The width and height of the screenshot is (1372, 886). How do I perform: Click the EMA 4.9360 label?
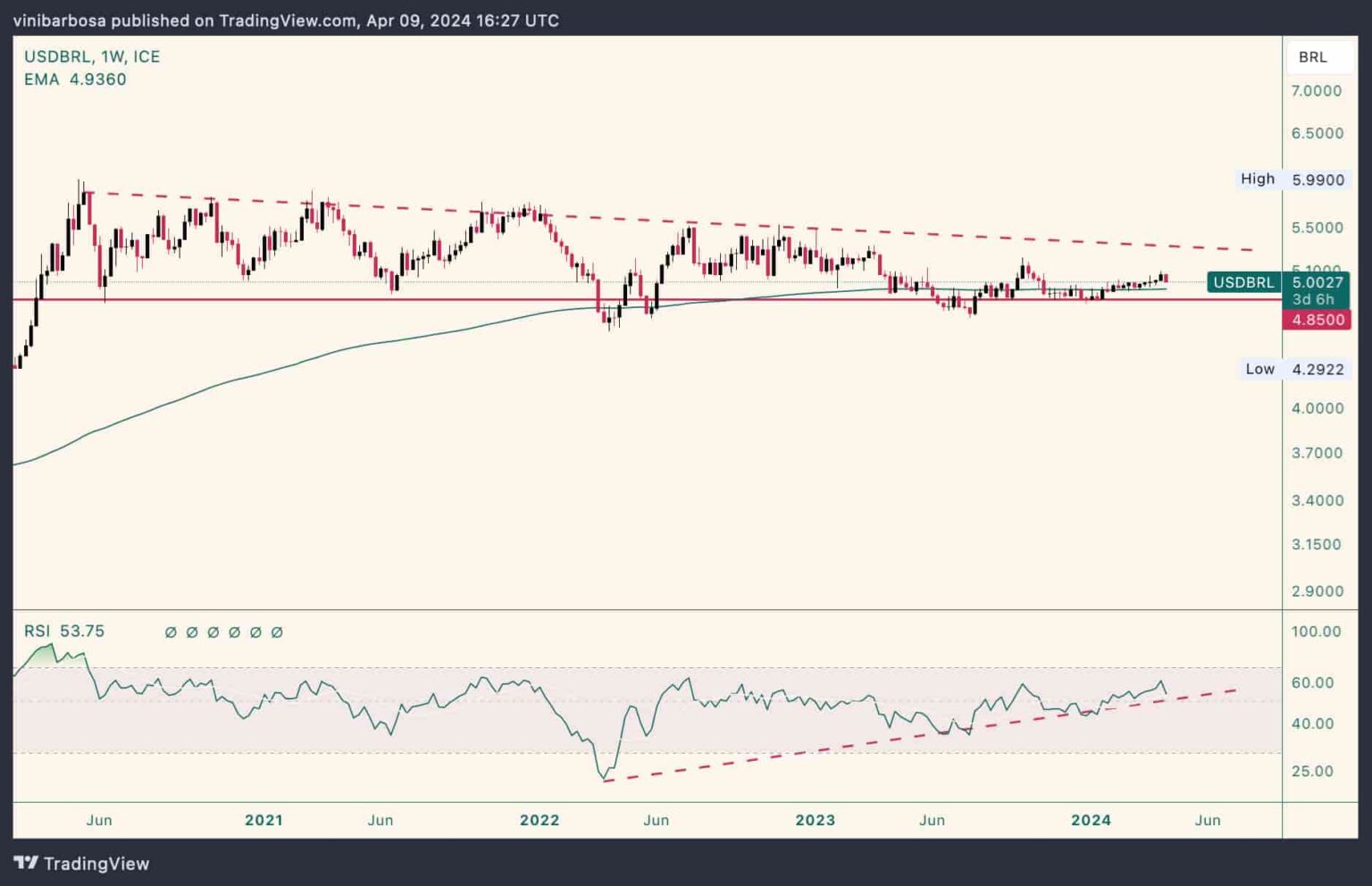click(76, 79)
